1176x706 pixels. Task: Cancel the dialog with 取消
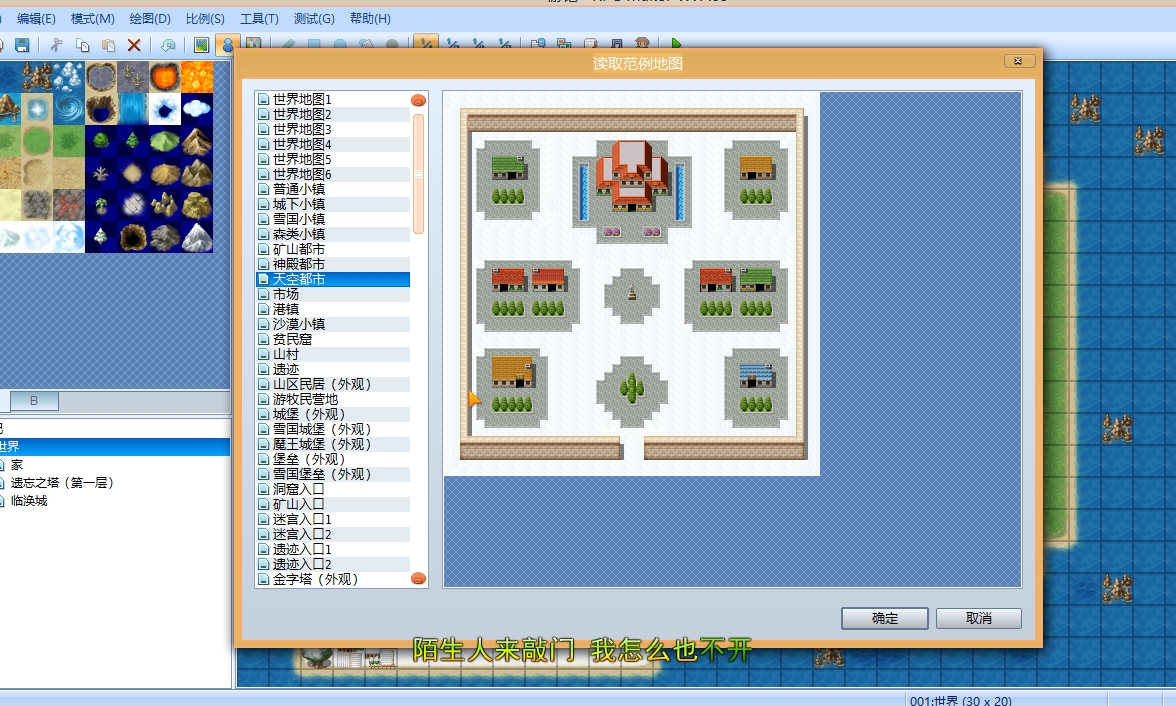tap(979, 618)
